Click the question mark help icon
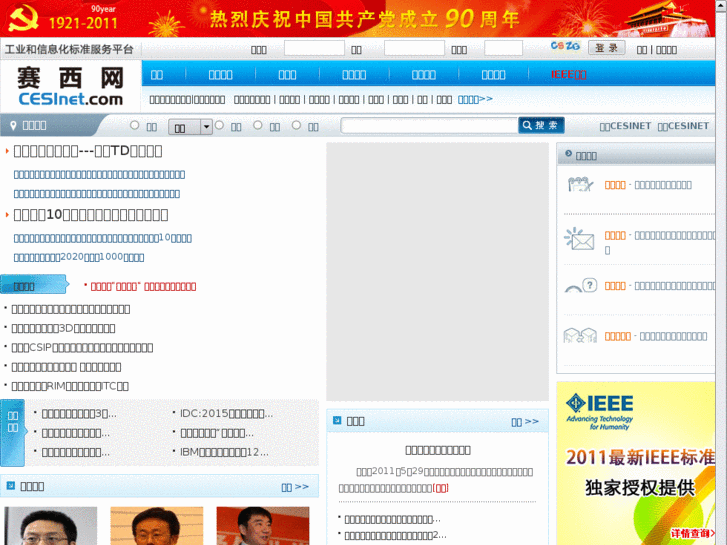This screenshot has height=545, width=727. (x=580, y=287)
